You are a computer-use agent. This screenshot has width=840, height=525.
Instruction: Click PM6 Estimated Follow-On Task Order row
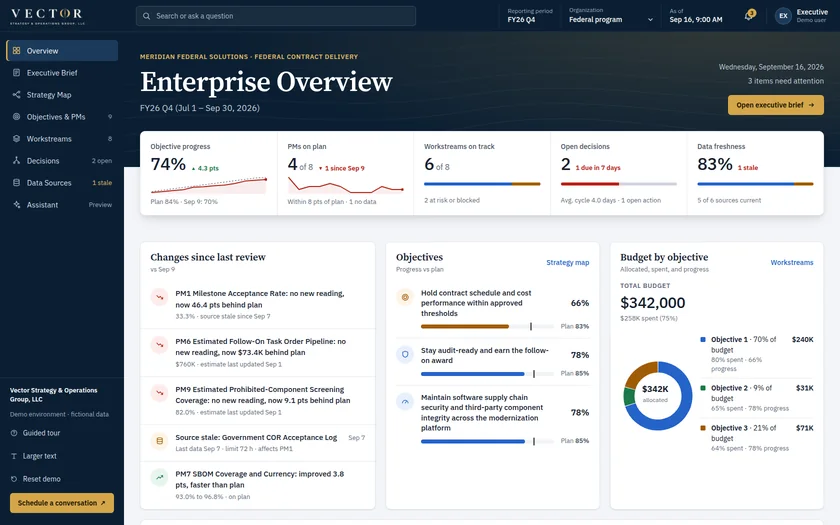coord(258,352)
